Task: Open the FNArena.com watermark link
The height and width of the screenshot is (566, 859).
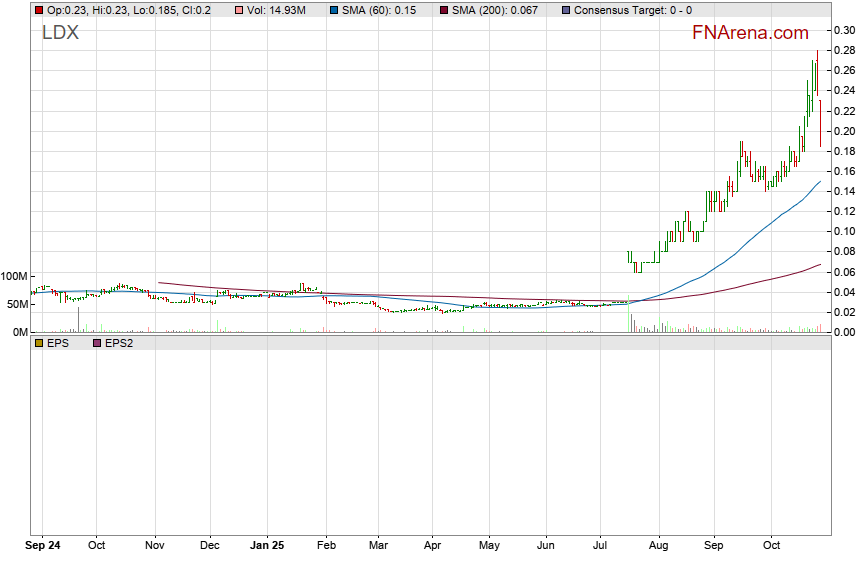Action: (x=750, y=33)
